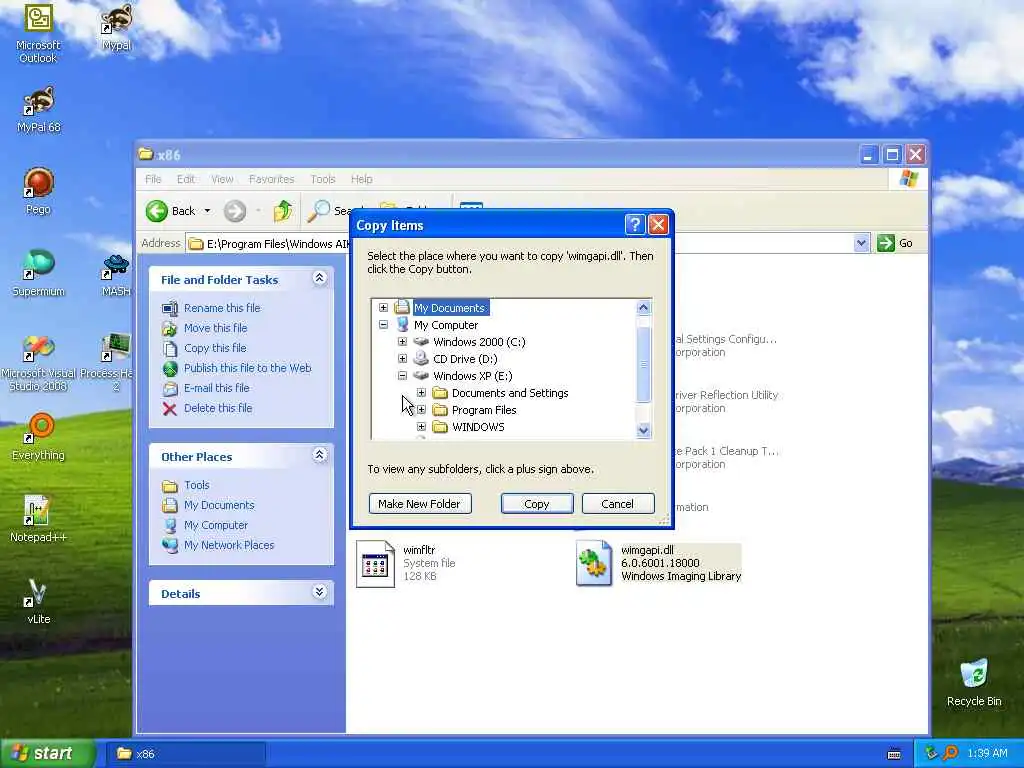Select Windows XP (E:) in tree
Screen dimensions: 1024x768
[473, 376]
